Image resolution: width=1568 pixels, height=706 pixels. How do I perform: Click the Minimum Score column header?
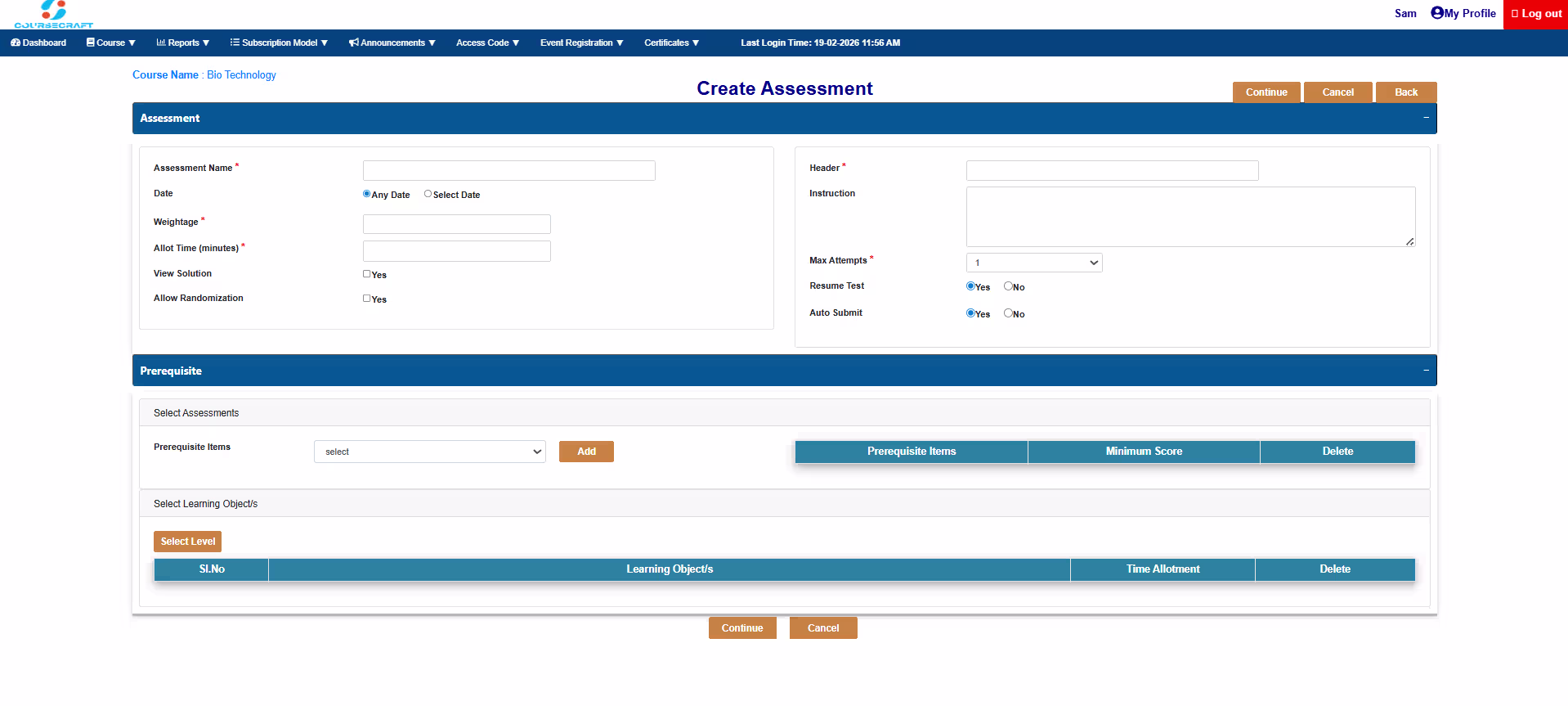[1144, 452]
